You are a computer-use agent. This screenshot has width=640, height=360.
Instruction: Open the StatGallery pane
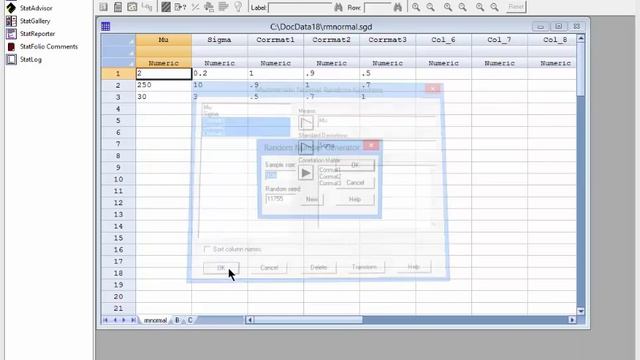(29, 21)
